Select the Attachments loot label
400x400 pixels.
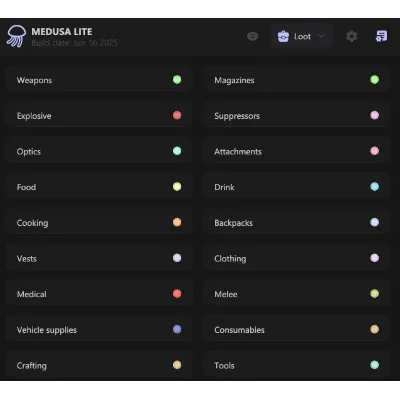[238, 152]
